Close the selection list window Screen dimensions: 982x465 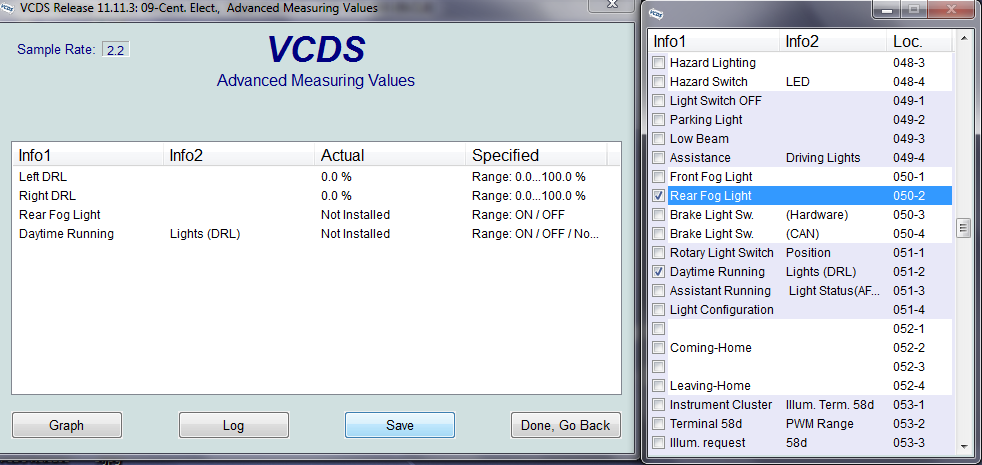click(x=951, y=10)
